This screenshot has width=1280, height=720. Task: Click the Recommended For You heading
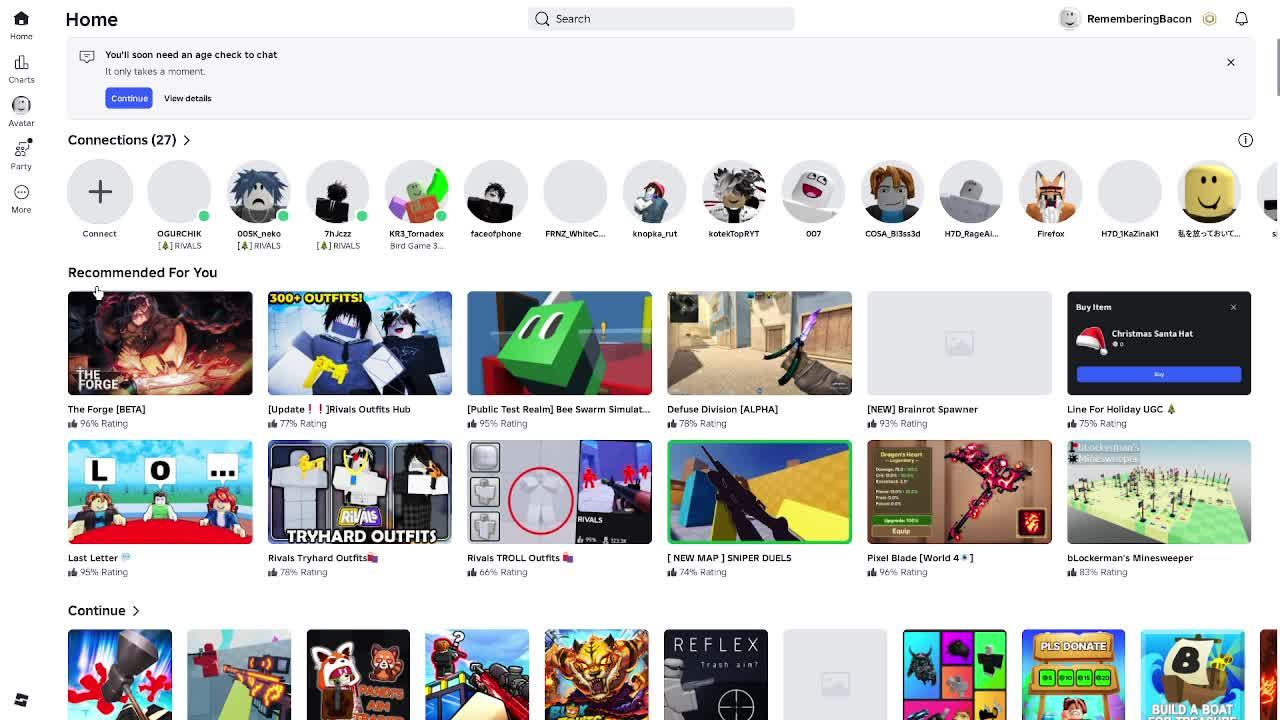pos(142,272)
